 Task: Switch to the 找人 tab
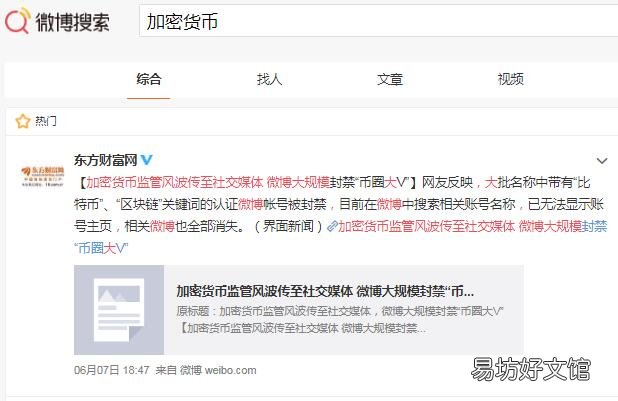269,79
